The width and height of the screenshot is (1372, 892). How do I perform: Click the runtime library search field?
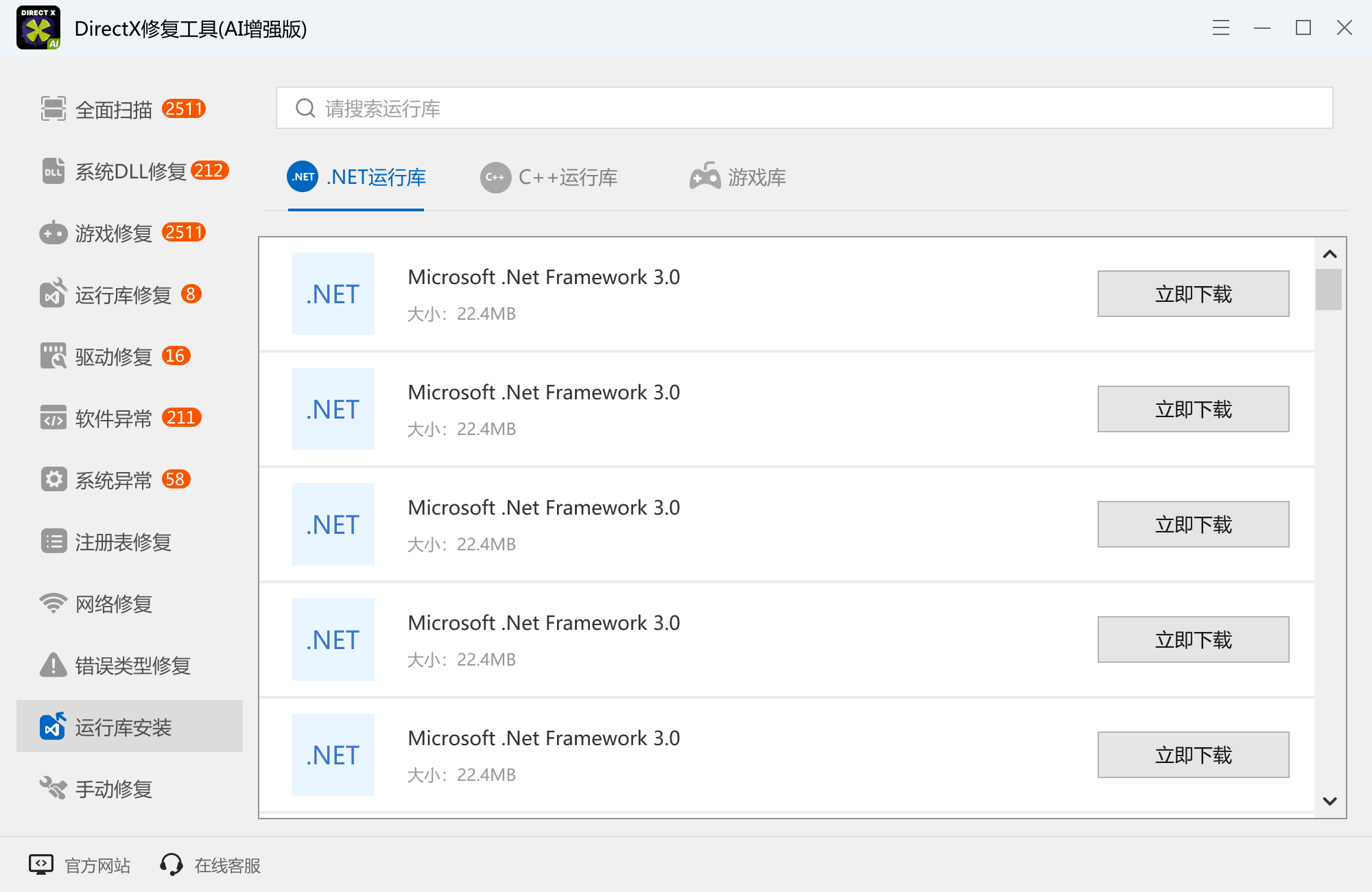point(804,108)
